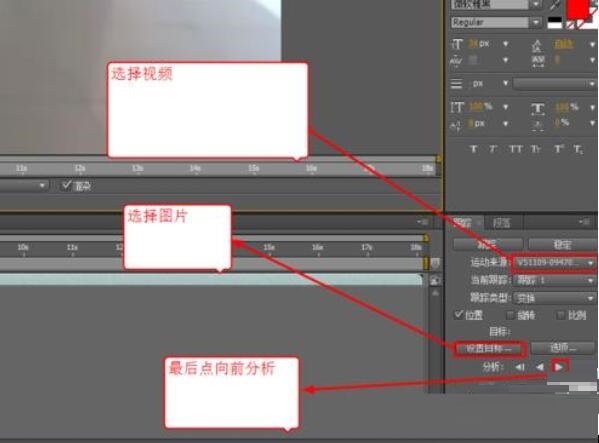
Task: Toggle Faux Bold text style
Action: click(x=473, y=149)
